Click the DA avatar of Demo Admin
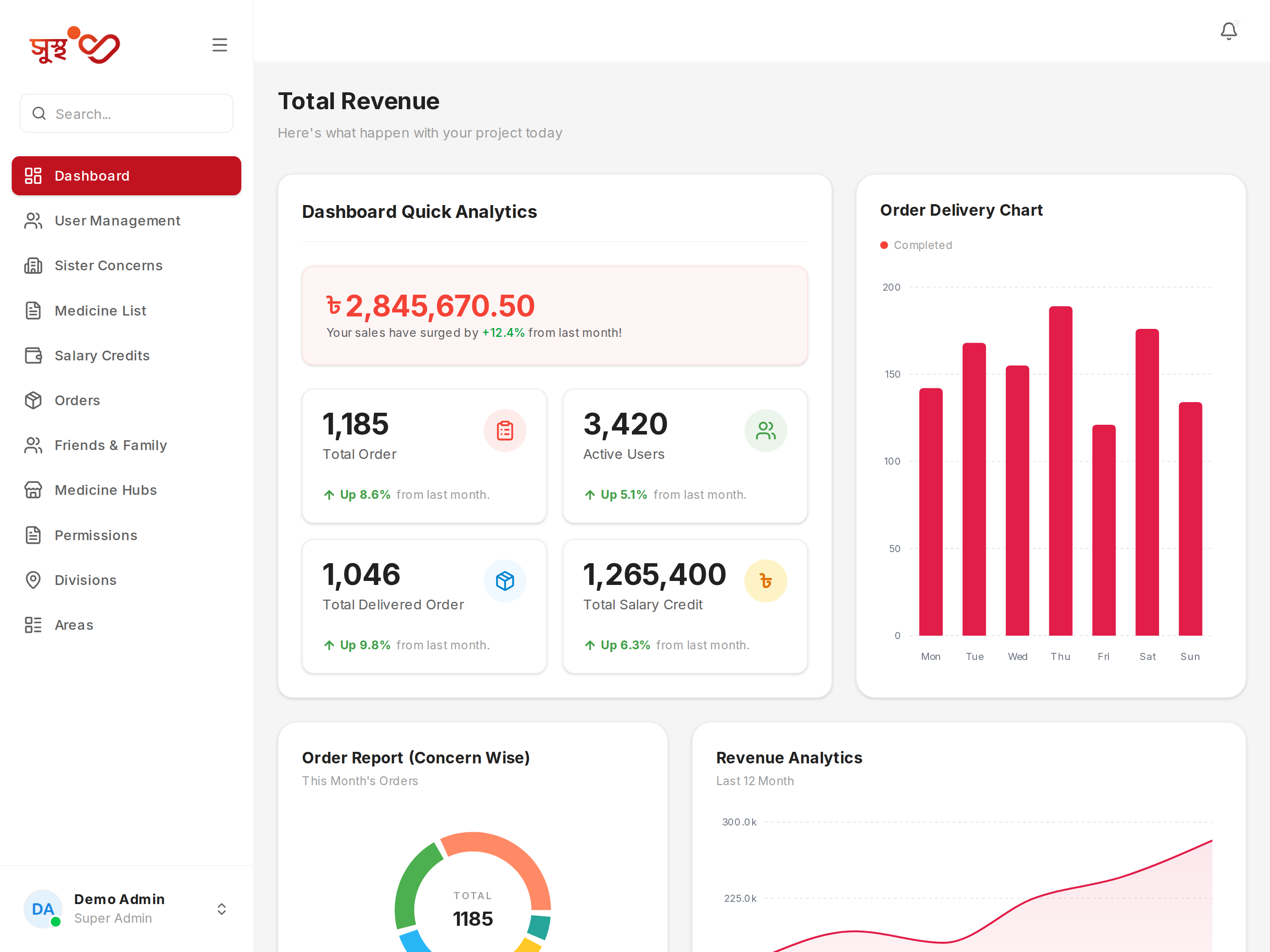This screenshot has height=952, width=1270. [43, 909]
